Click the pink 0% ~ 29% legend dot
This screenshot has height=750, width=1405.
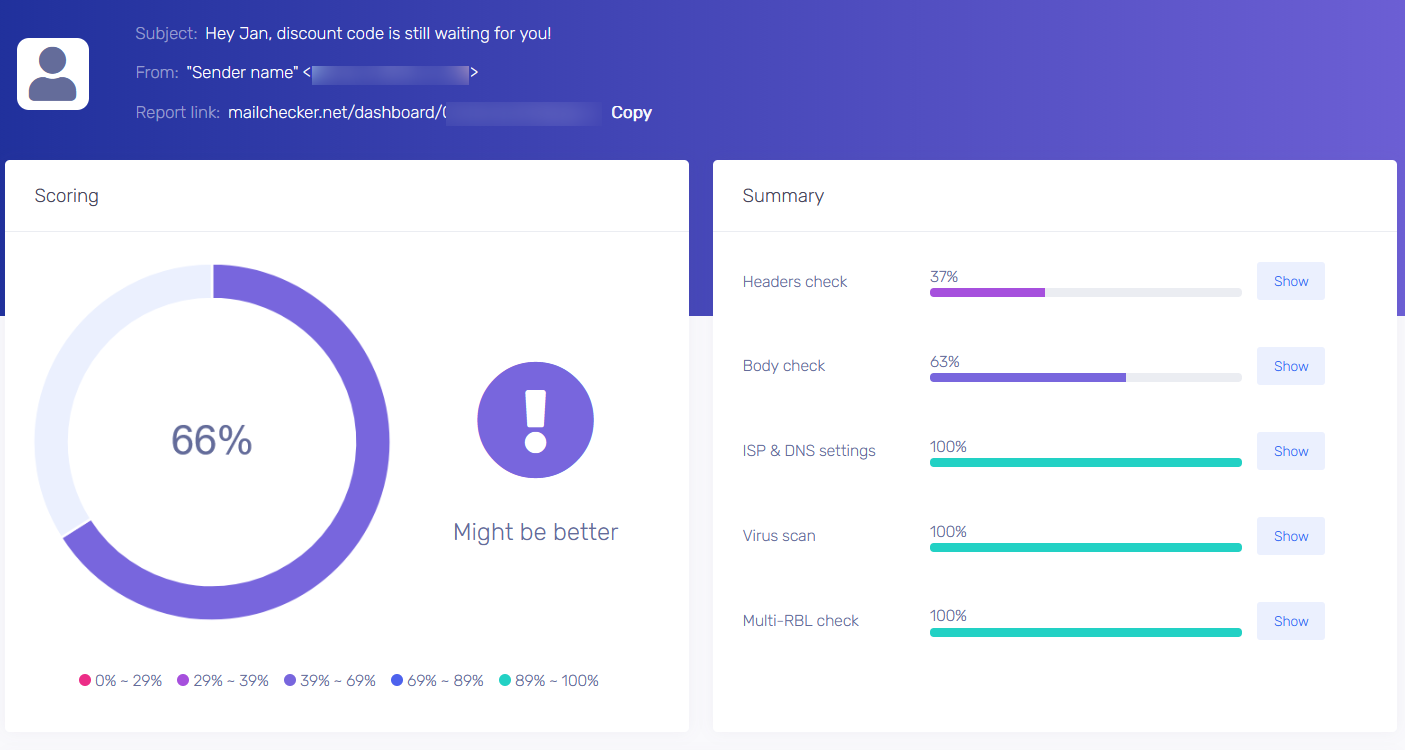[85, 681]
